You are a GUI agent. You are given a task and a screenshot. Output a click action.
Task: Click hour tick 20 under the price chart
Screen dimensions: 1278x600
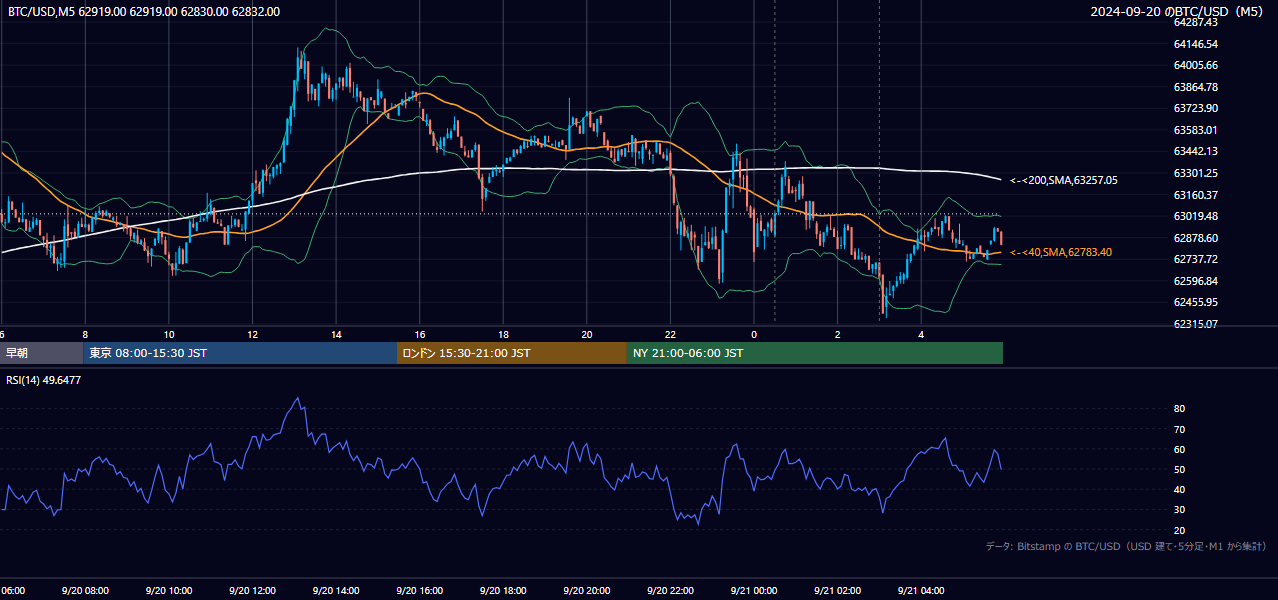[586, 335]
